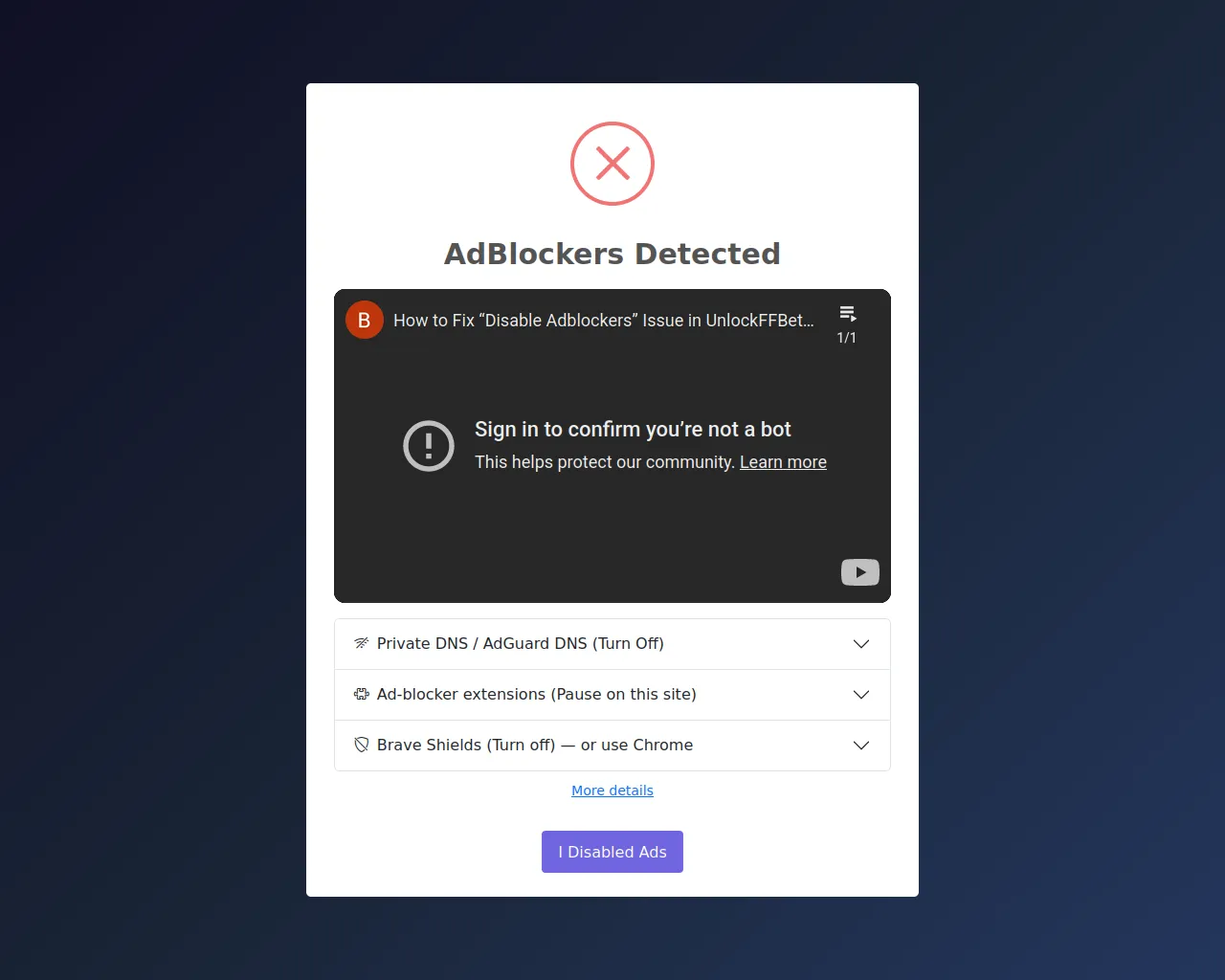This screenshot has width=1225, height=980.
Task: Open the video playlist icon
Action: pos(847,314)
